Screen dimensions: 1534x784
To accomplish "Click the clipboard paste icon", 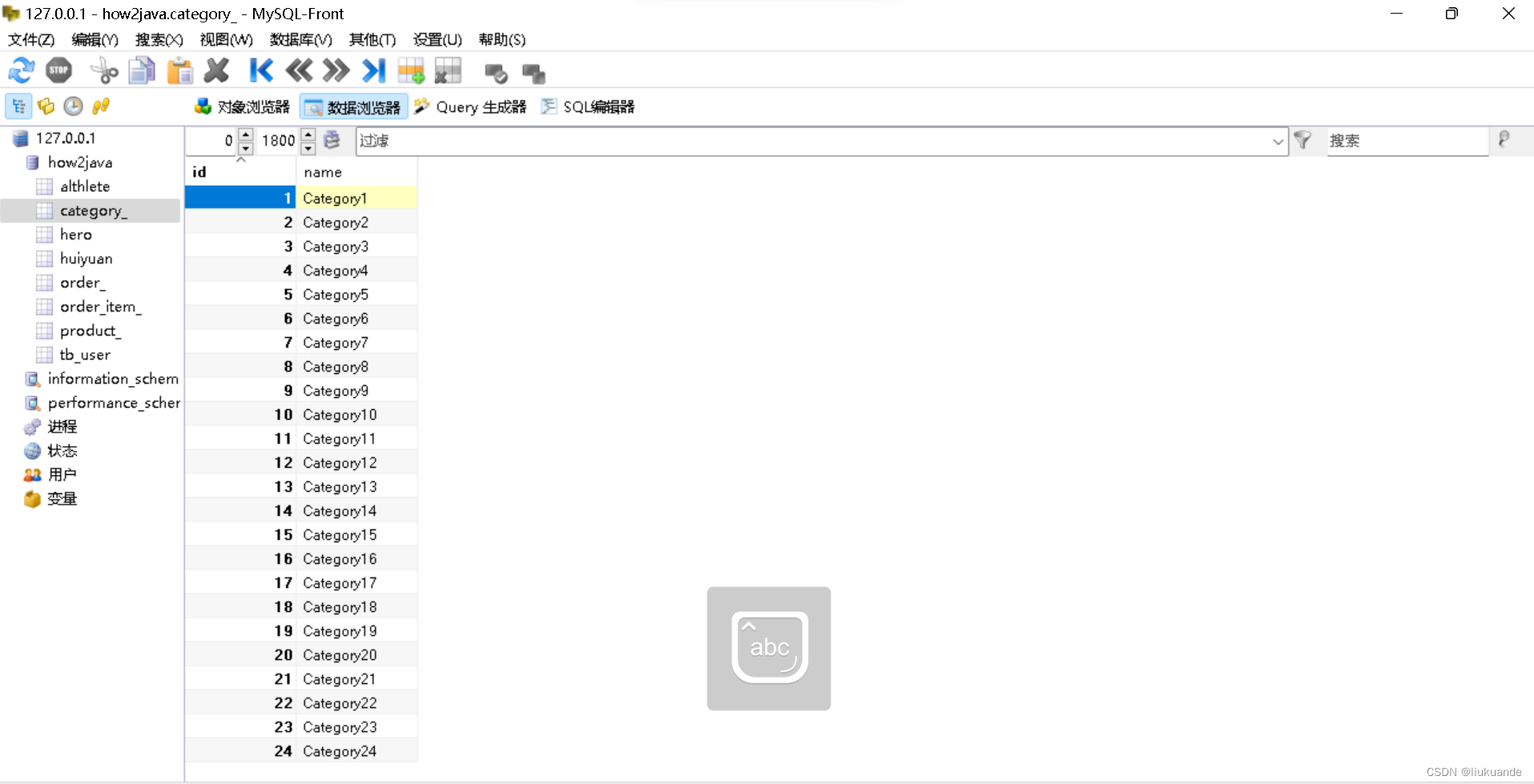I will (179, 71).
